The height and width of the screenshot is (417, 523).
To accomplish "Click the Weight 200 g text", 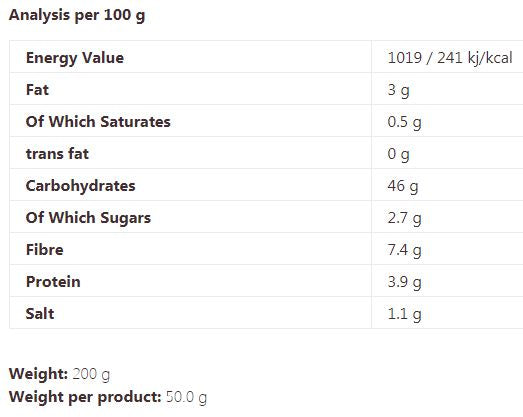I will click(59, 374).
